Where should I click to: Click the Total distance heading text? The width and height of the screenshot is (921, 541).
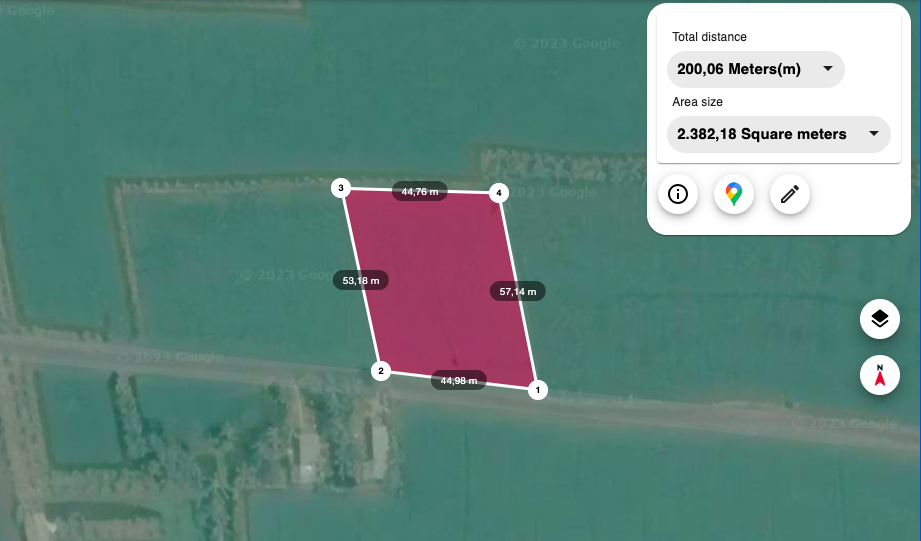pyautogui.click(x=710, y=37)
